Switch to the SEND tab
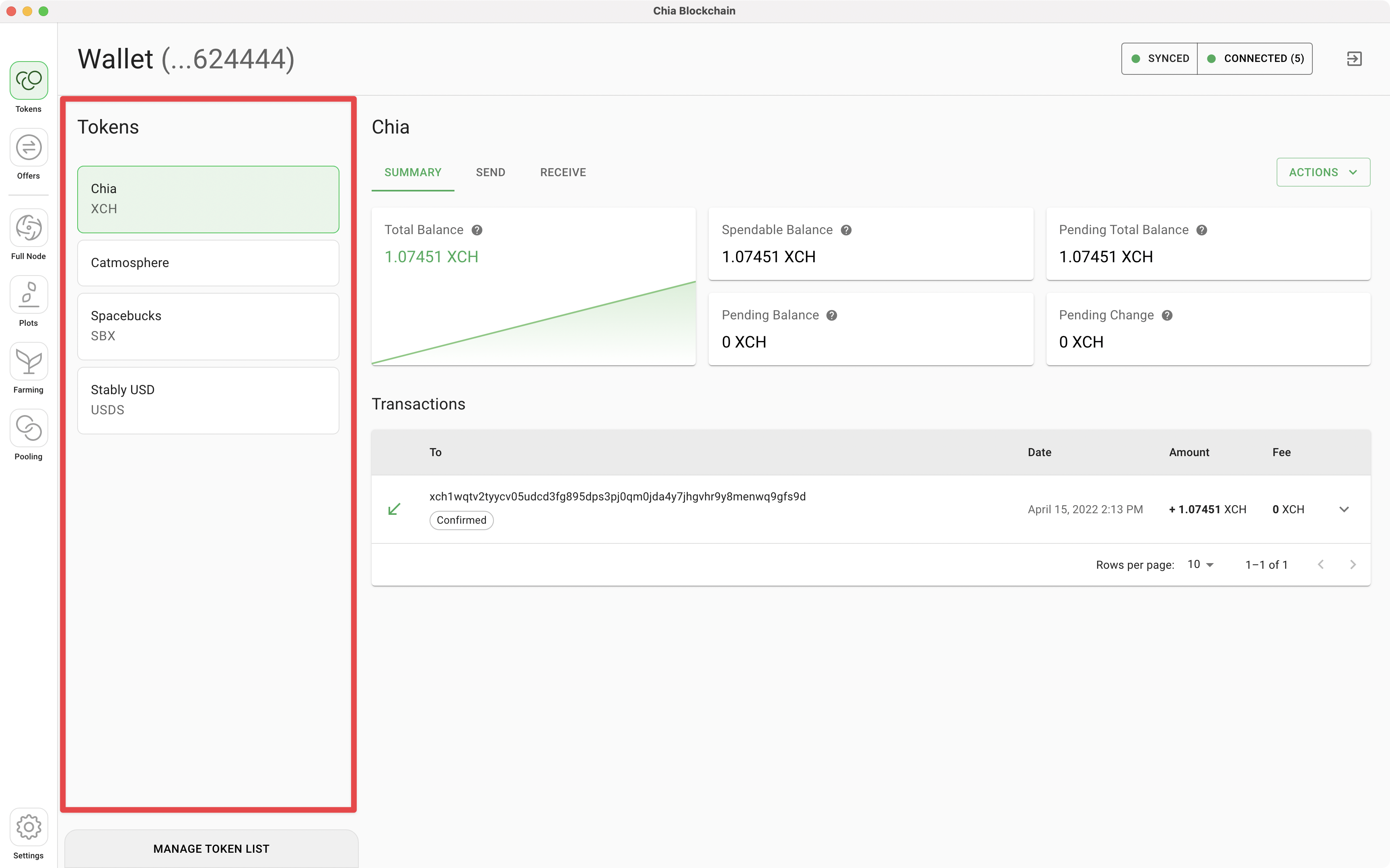This screenshot has height=868, width=1390. (490, 172)
